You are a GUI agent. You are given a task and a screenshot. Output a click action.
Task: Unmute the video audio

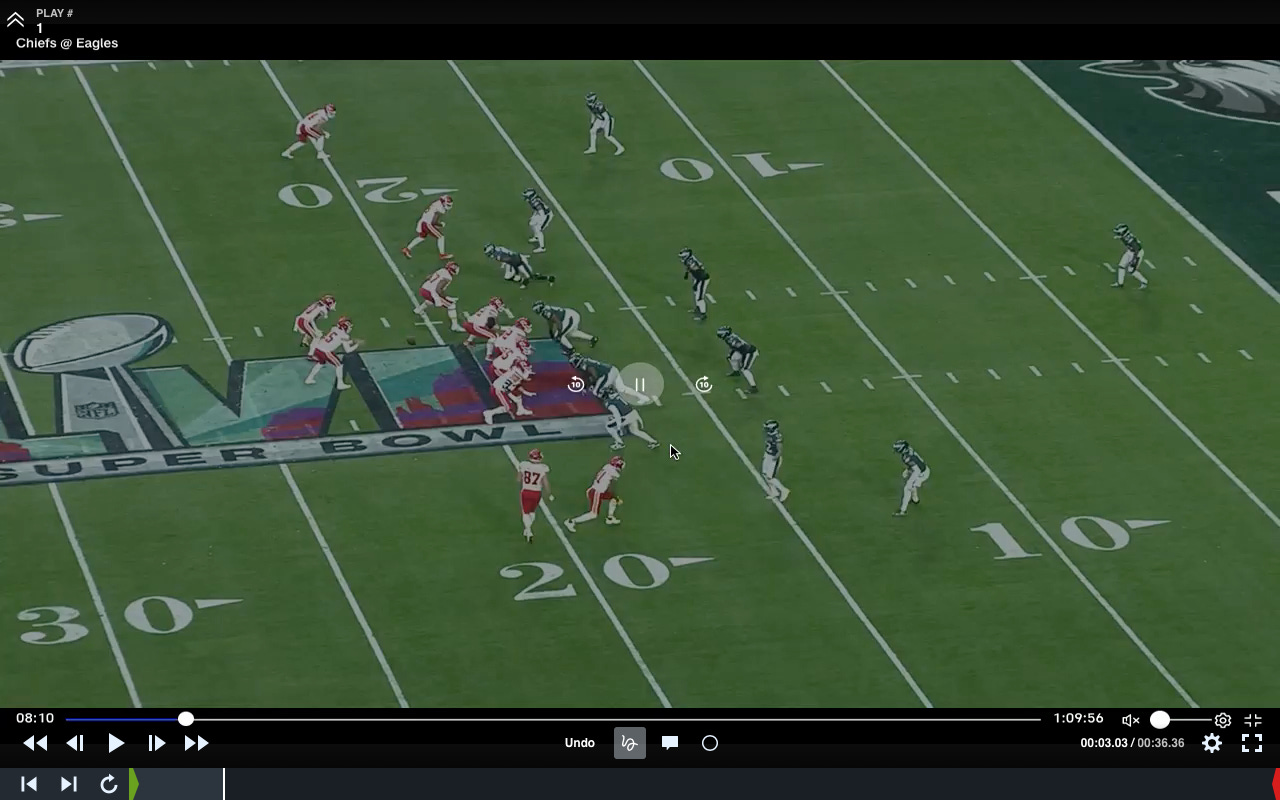pyautogui.click(x=1131, y=720)
